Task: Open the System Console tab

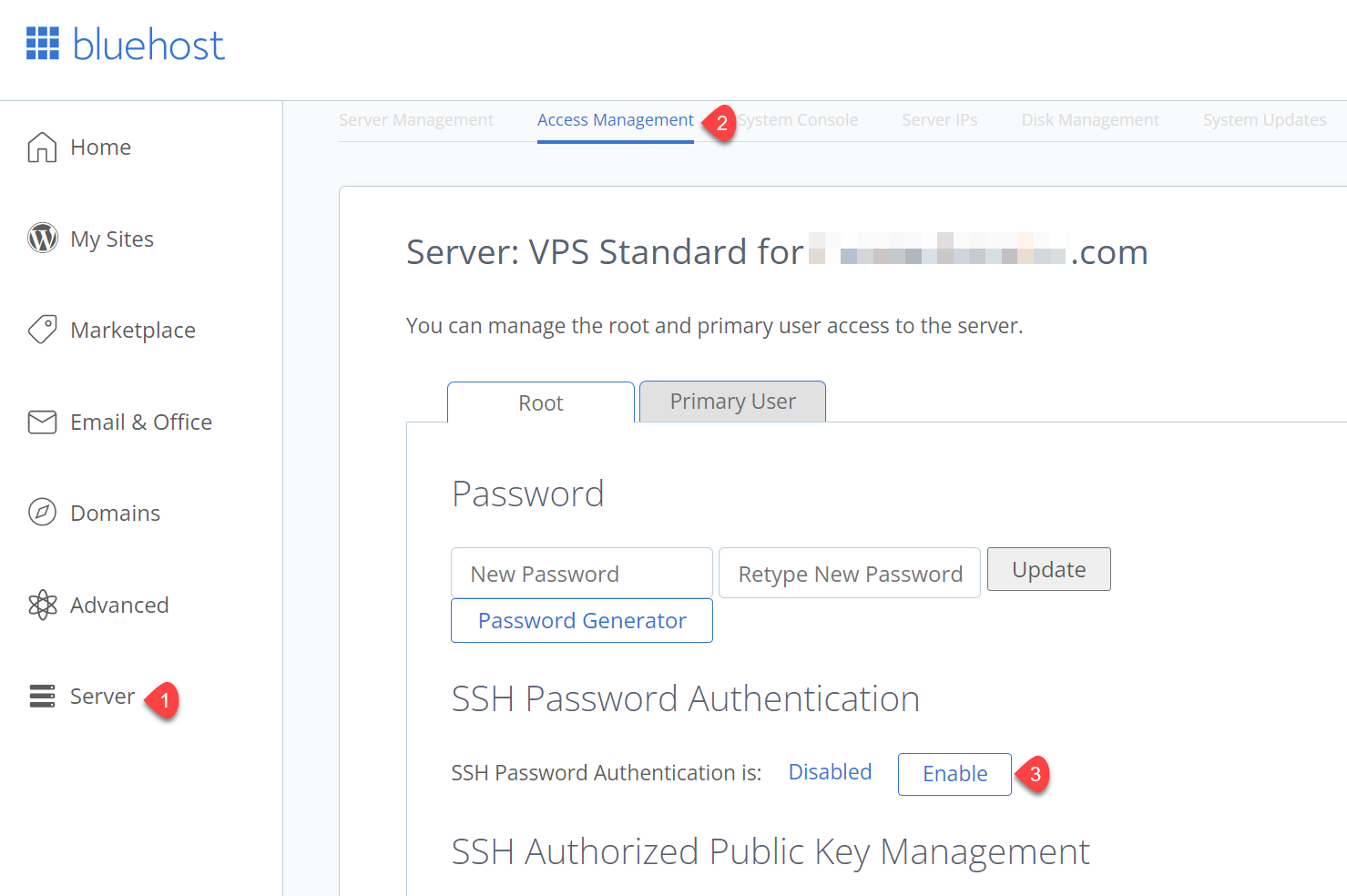Action: (798, 120)
